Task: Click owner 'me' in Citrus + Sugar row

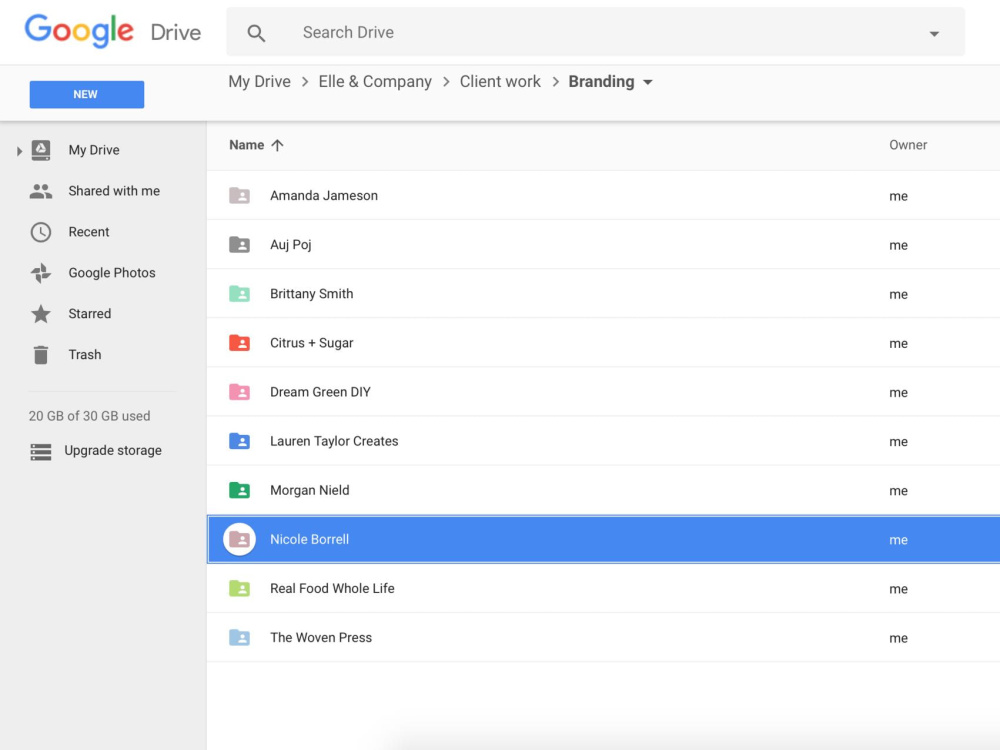Action: (x=898, y=344)
